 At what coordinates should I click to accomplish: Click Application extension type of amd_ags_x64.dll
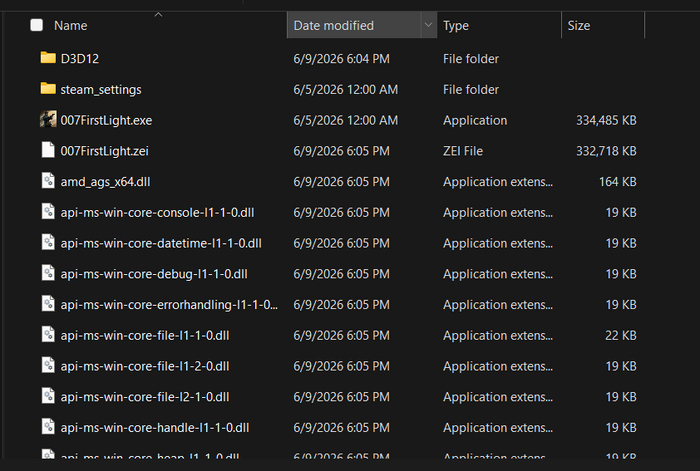[498, 182]
